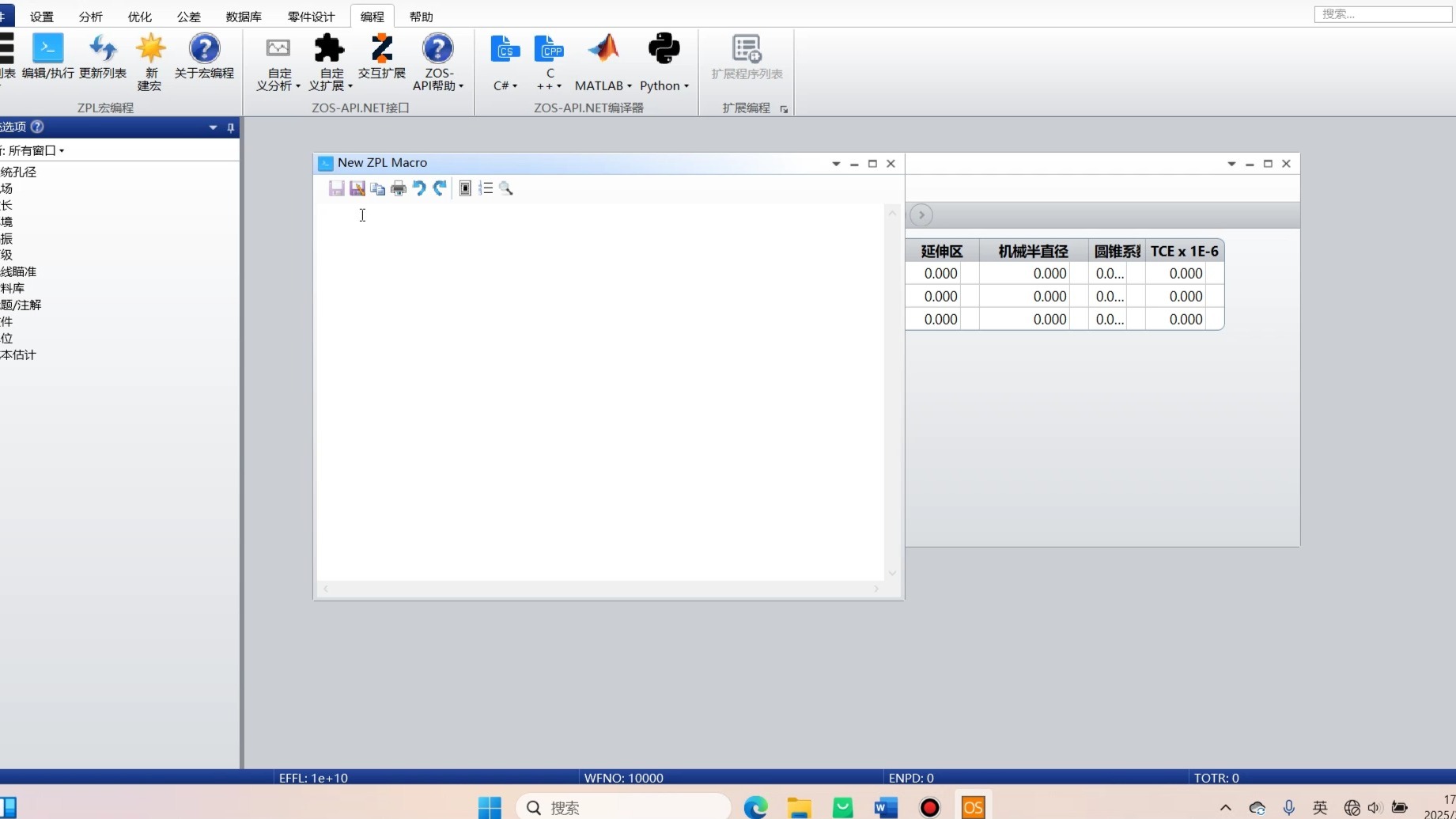This screenshot has width=1456, height=819.
Task: Redo edit in macro editor
Action: 440,188
